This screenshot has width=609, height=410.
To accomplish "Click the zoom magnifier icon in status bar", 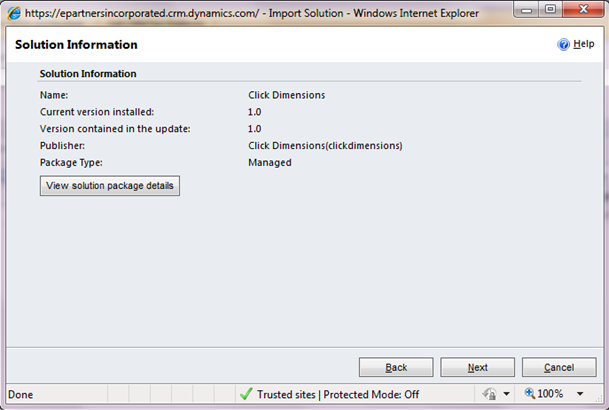I will [530, 394].
